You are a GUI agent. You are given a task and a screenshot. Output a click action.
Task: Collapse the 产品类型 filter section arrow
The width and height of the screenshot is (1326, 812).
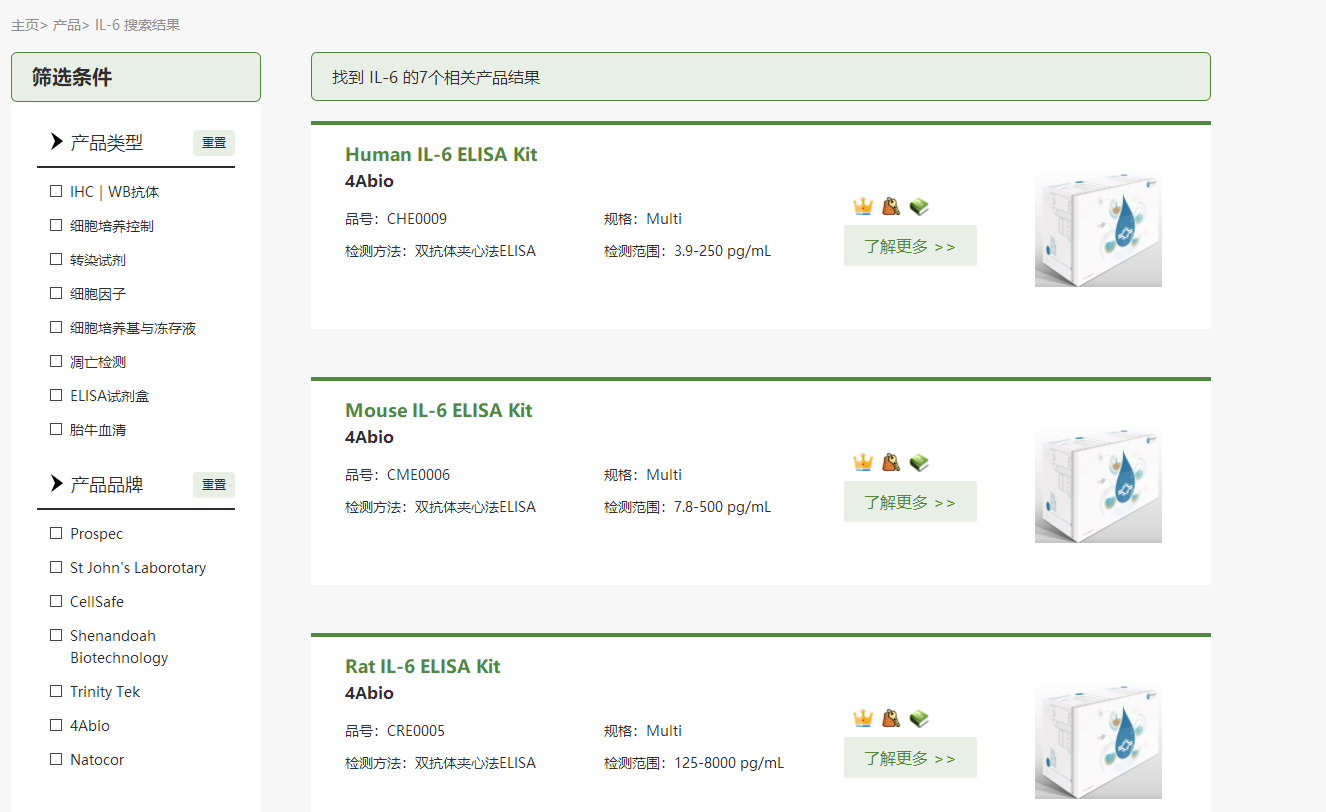point(57,142)
